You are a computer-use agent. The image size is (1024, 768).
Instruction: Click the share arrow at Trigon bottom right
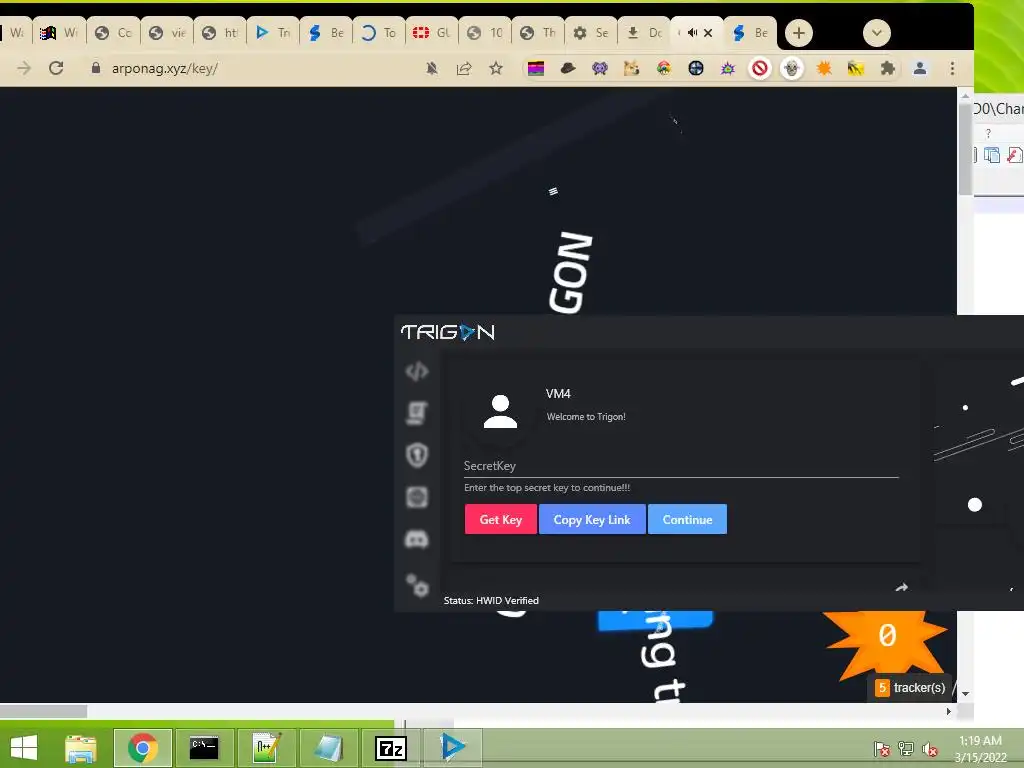[901, 587]
